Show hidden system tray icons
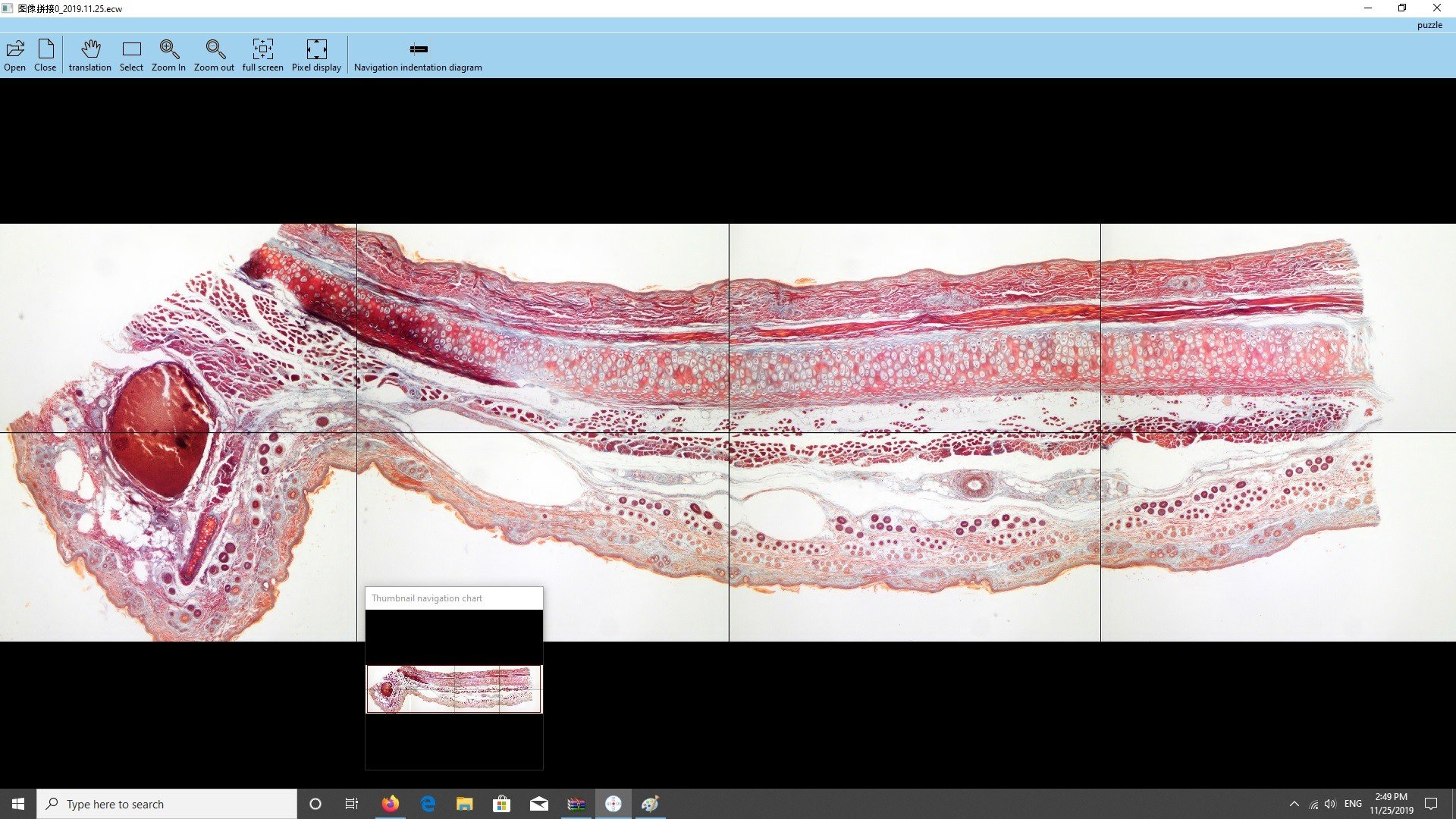 1294,804
